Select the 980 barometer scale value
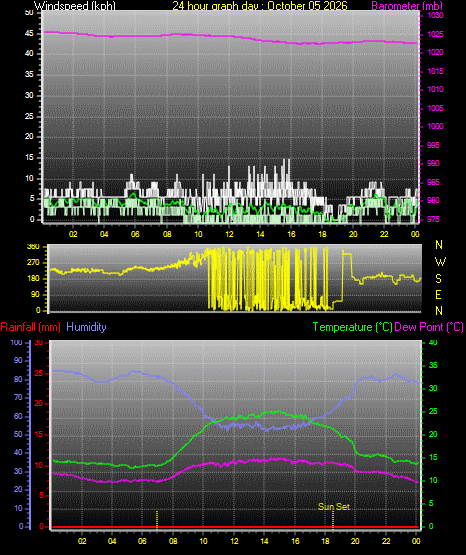466x555 pixels. [x=433, y=200]
